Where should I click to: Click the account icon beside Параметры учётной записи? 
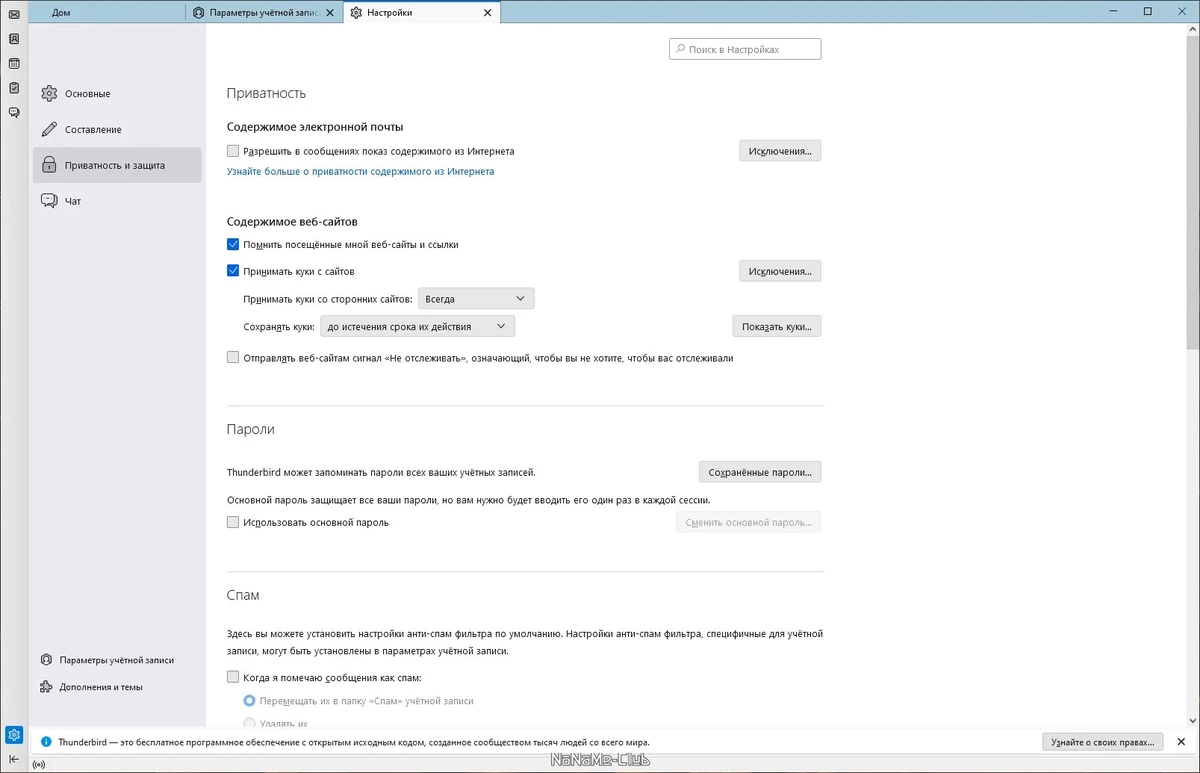[46, 660]
